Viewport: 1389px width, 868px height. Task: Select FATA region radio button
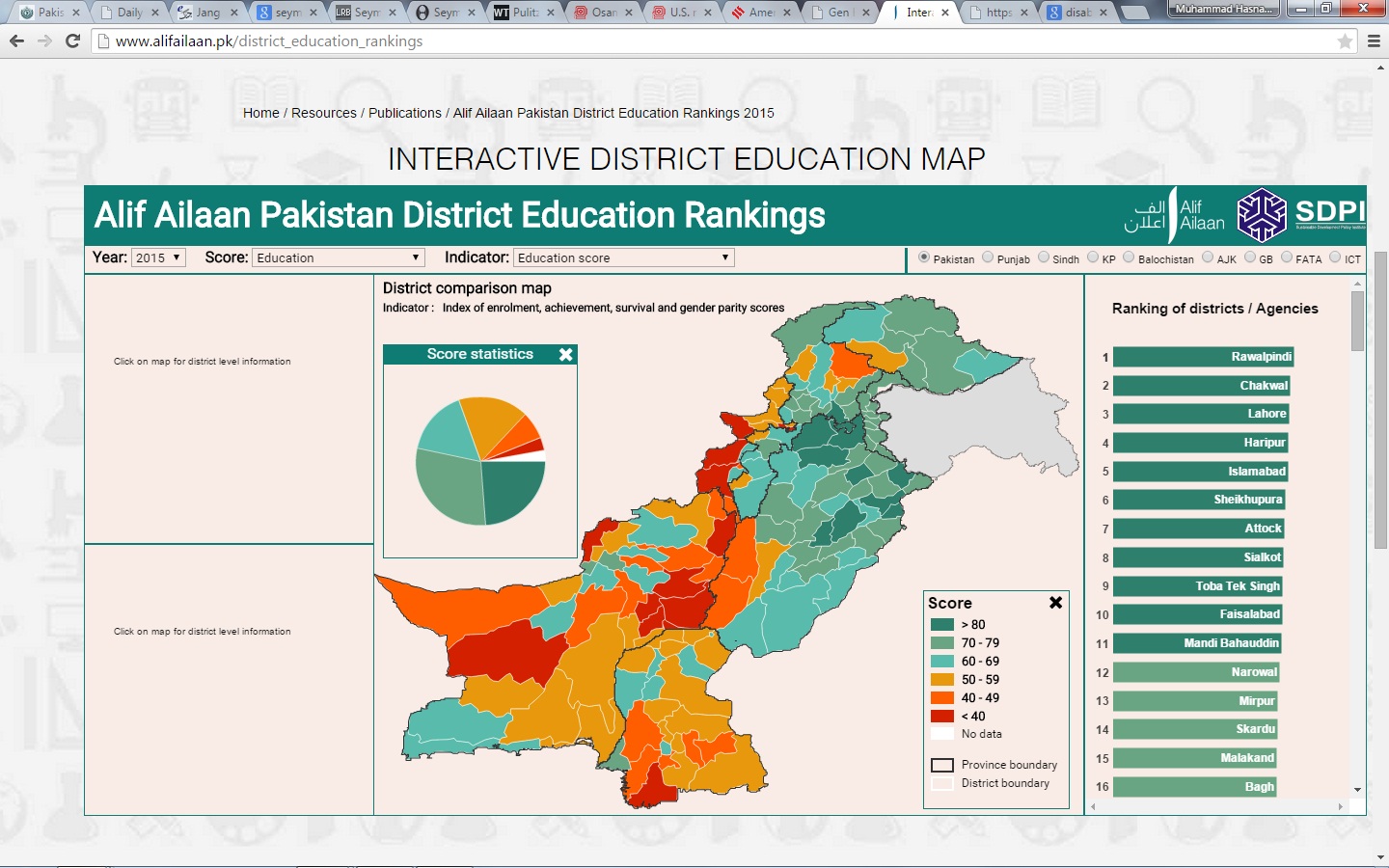(1287, 258)
